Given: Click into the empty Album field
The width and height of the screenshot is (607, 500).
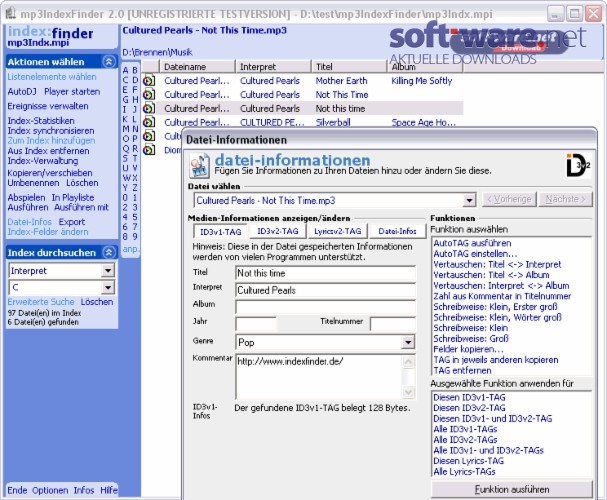Looking at the screenshot, I should 325,307.
